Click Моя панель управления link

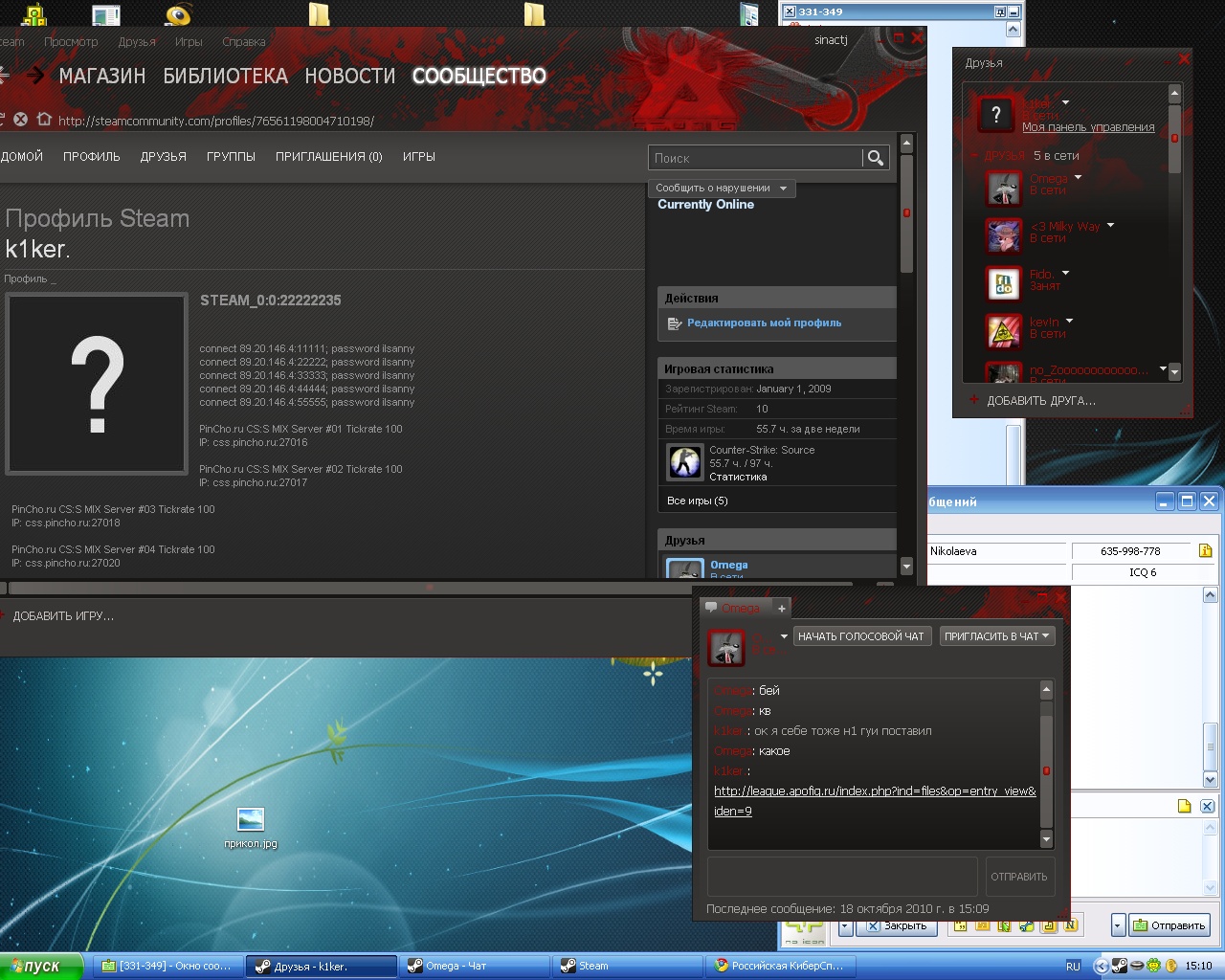(x=1088, y=127)
